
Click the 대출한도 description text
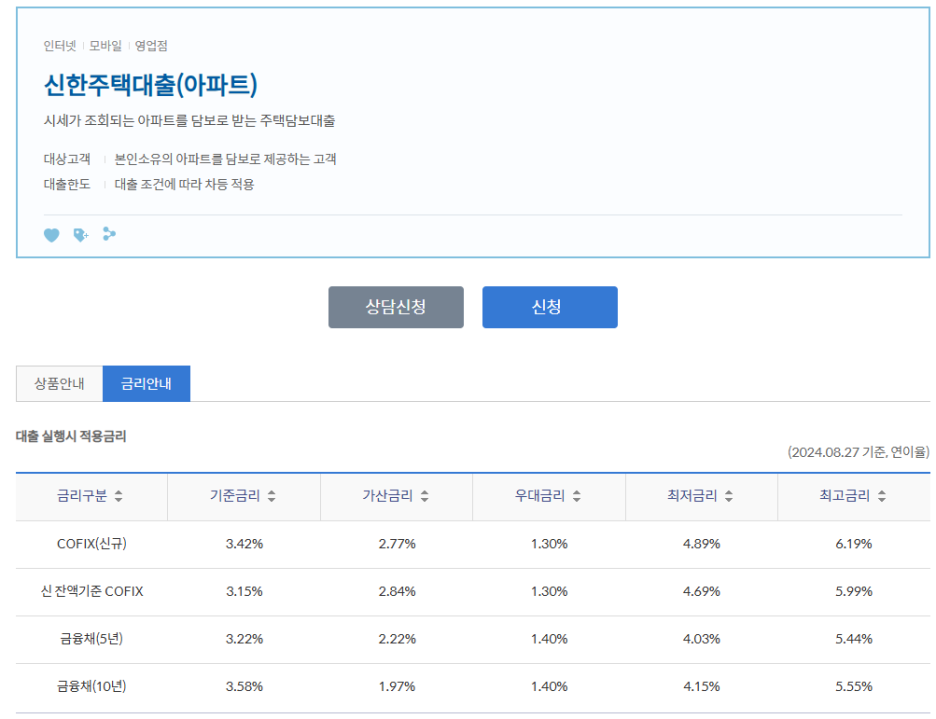click(x=184, y=184)
